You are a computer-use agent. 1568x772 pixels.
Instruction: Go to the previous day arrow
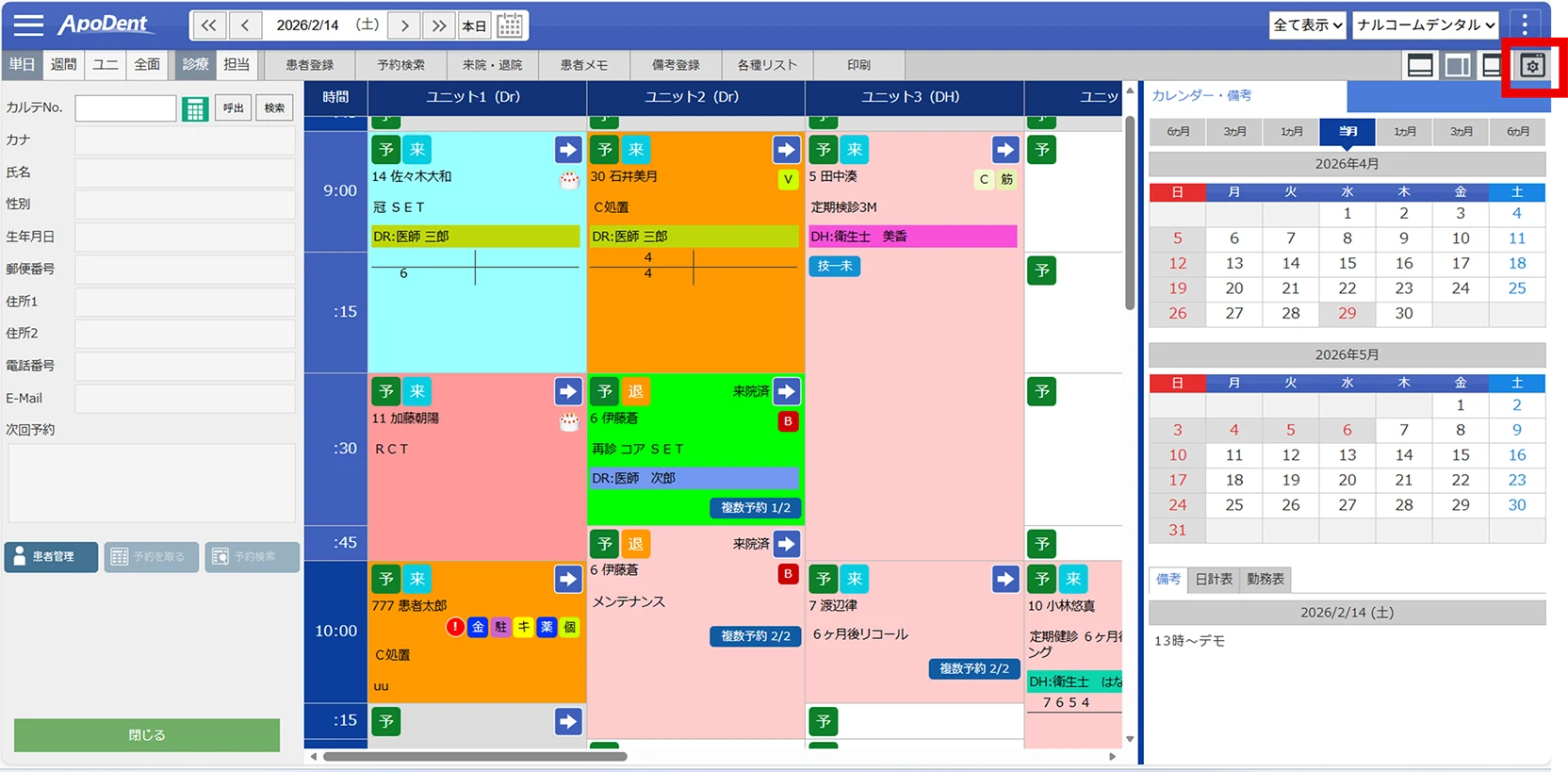245,25
